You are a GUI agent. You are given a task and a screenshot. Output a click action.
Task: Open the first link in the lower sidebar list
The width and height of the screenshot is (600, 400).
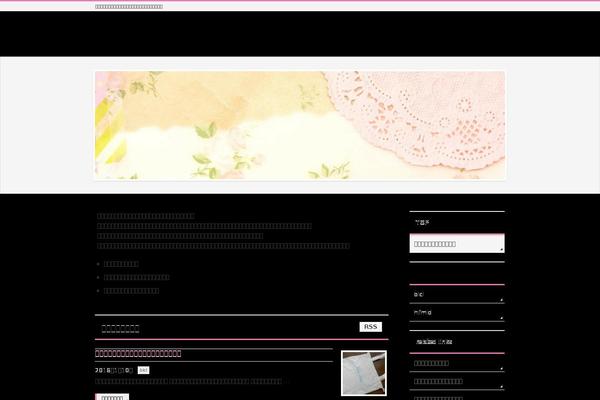(x=431, y=363)
